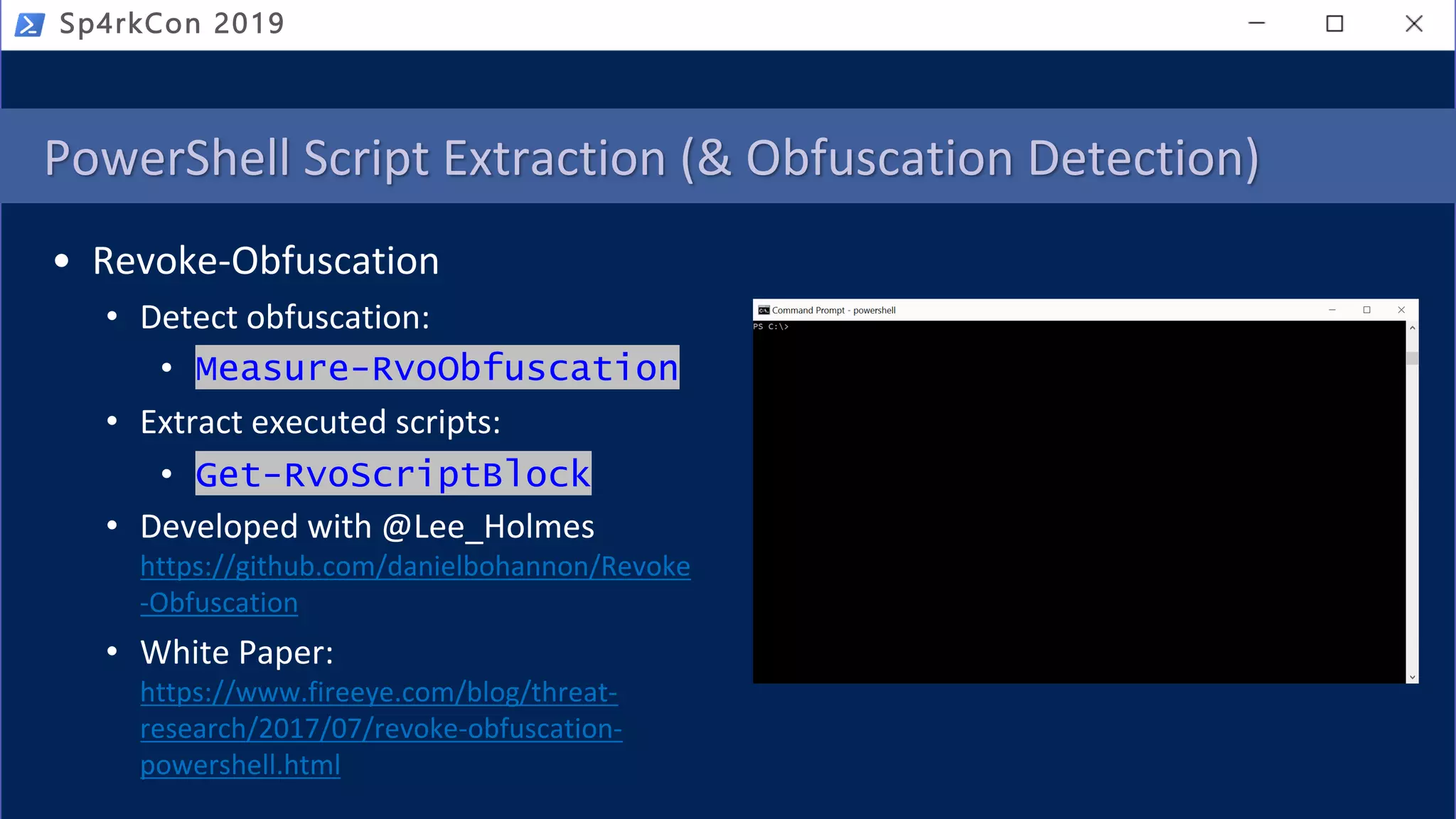This screenshot has width=1456, height=819.
Task: Open the github.com/danielbohannon/Revoke-Obfuscation link
Action: (x=415, y=584)
